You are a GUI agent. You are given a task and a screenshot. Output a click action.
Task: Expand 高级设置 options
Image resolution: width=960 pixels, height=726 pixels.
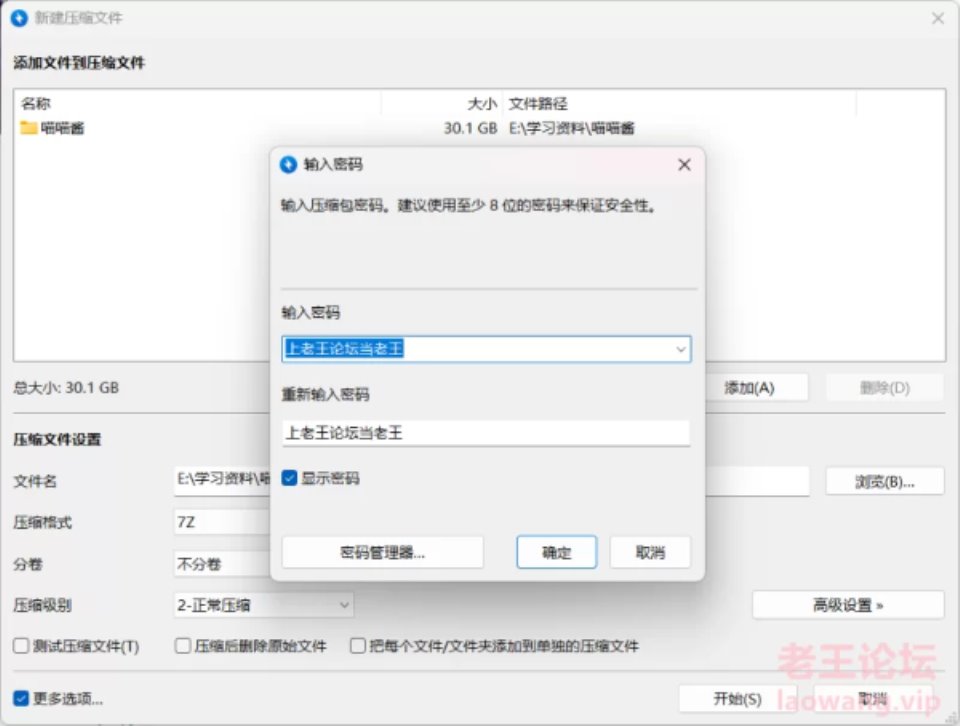[x=848, y=605]
